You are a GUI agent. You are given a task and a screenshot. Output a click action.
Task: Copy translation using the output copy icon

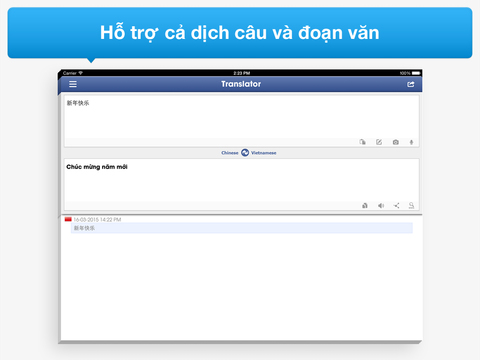[x=365, y=205]
